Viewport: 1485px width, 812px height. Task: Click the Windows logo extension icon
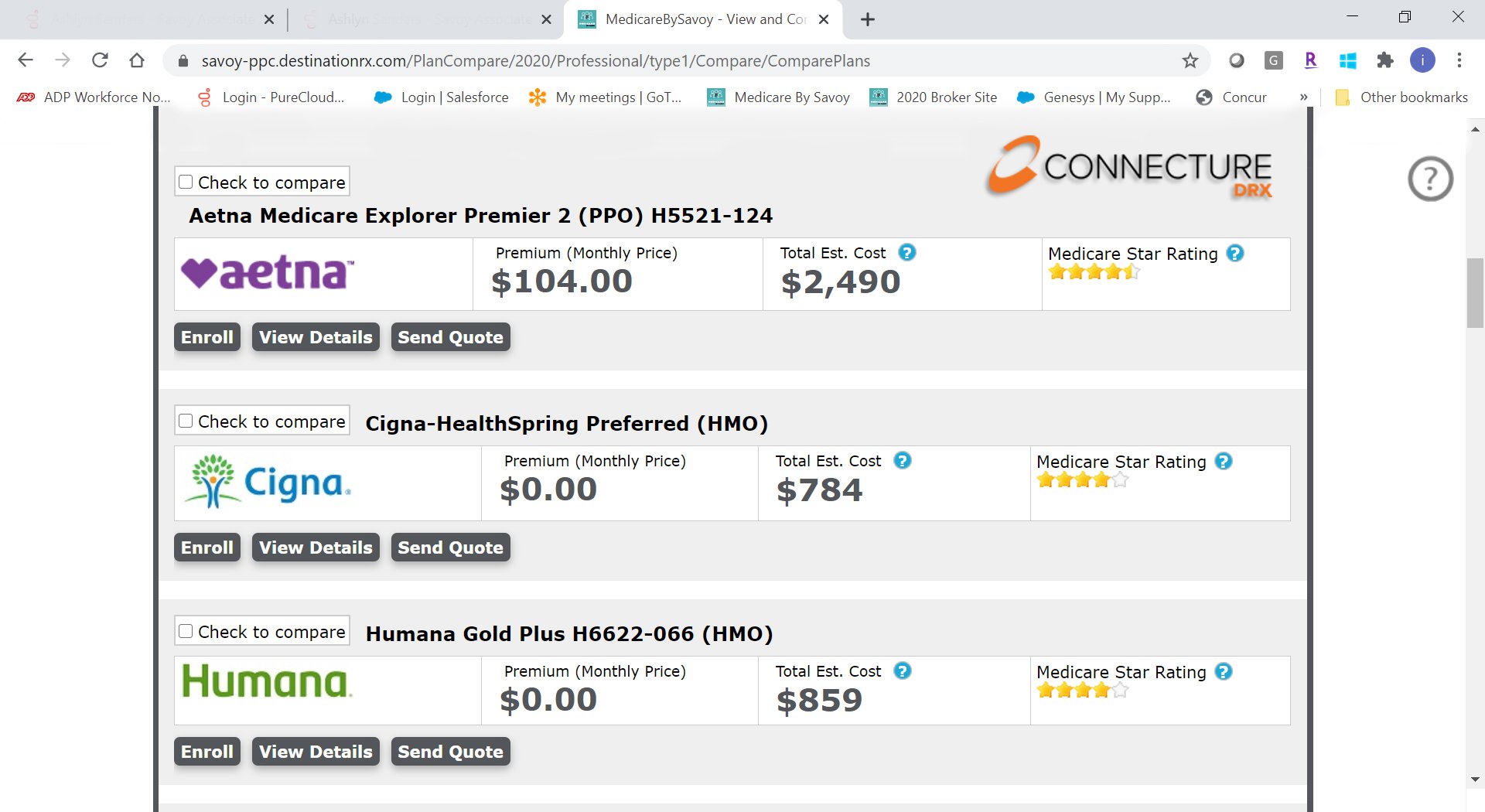coord(1348,60)
